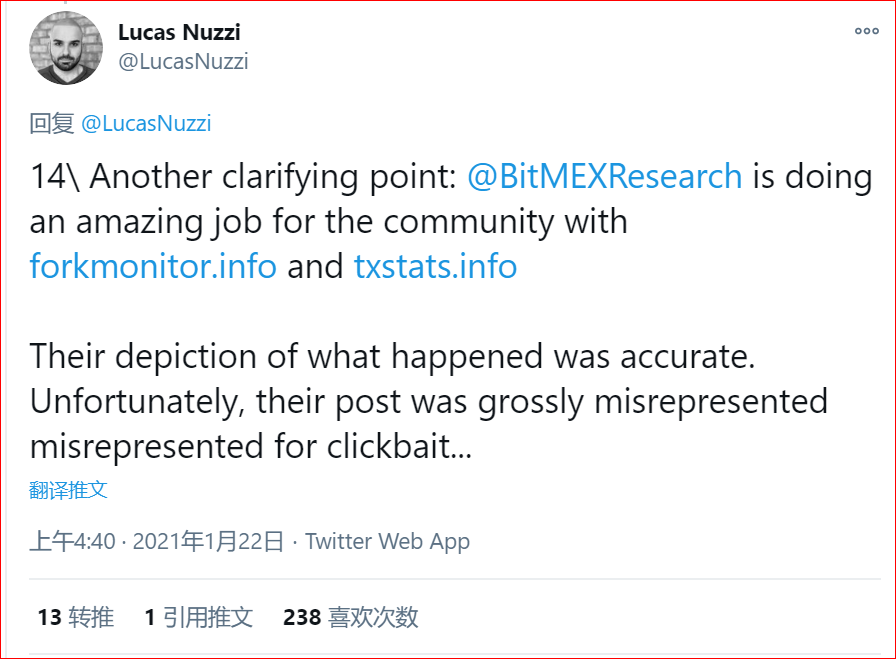
Task: Open the 1 引用推文 quote tweets
Action: pos(198,617)
